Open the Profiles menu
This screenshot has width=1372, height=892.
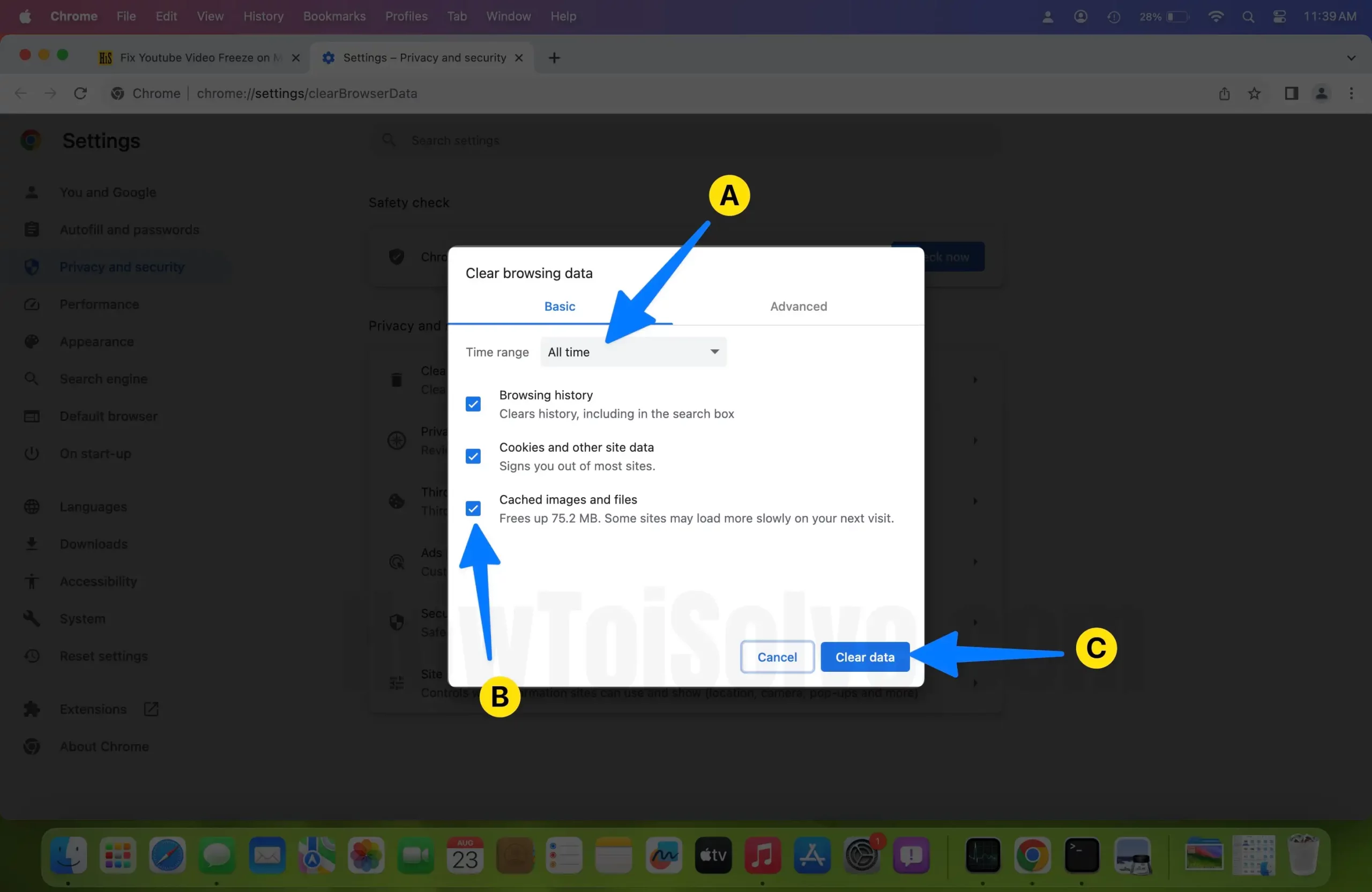point(406,16)
